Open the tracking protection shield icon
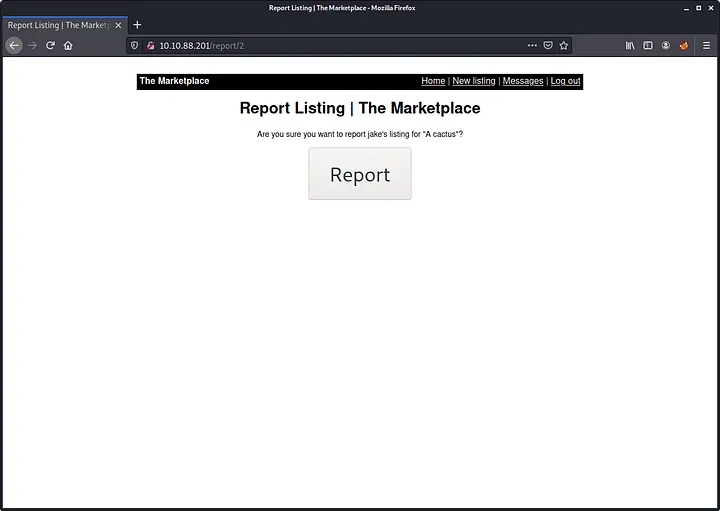 (135, 45)
